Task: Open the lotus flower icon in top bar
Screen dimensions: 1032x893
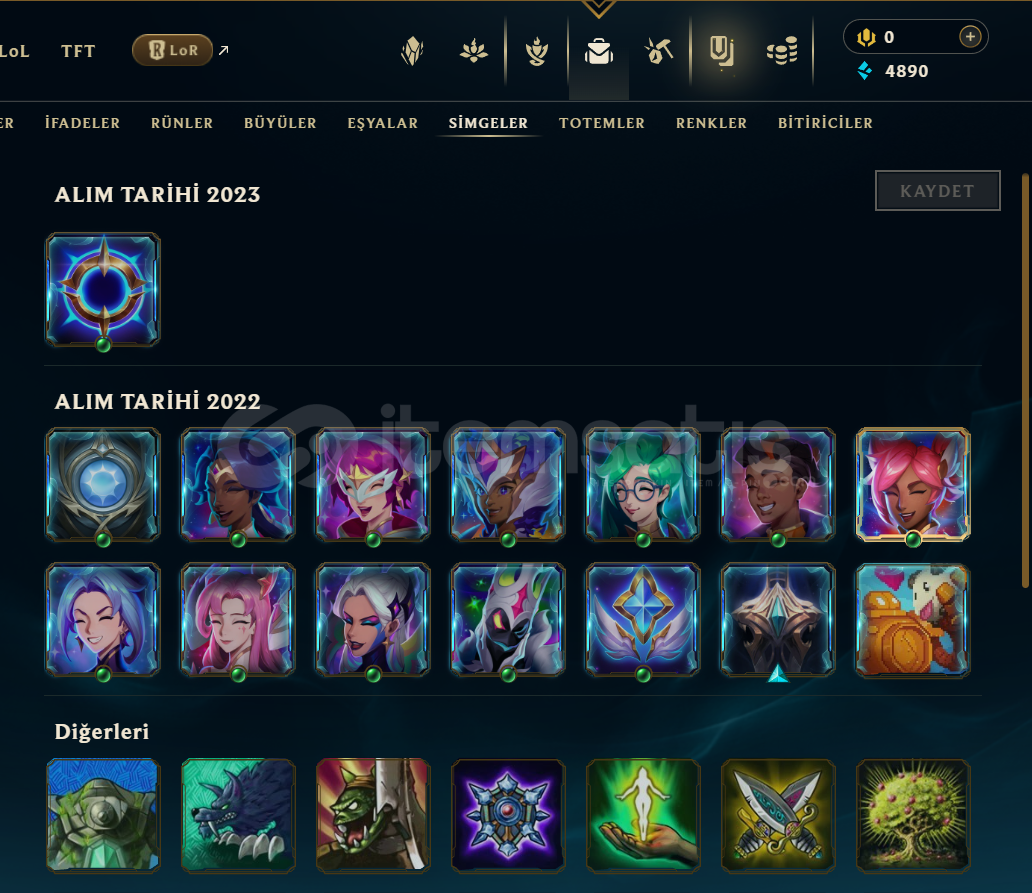Action: tap(474, 51)
